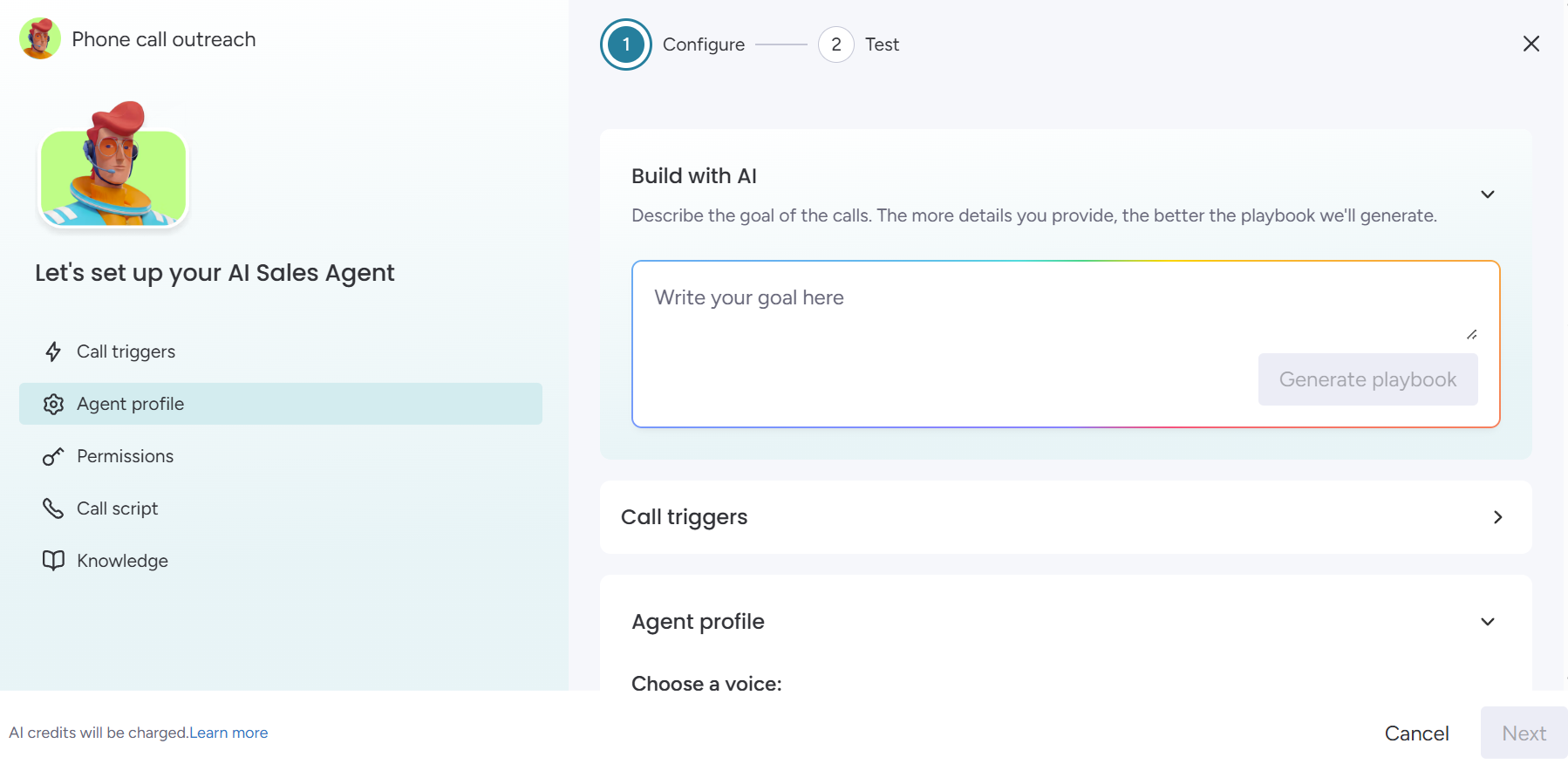
Task: Click the disabled Next button
Action: [x=1523, y=733]
